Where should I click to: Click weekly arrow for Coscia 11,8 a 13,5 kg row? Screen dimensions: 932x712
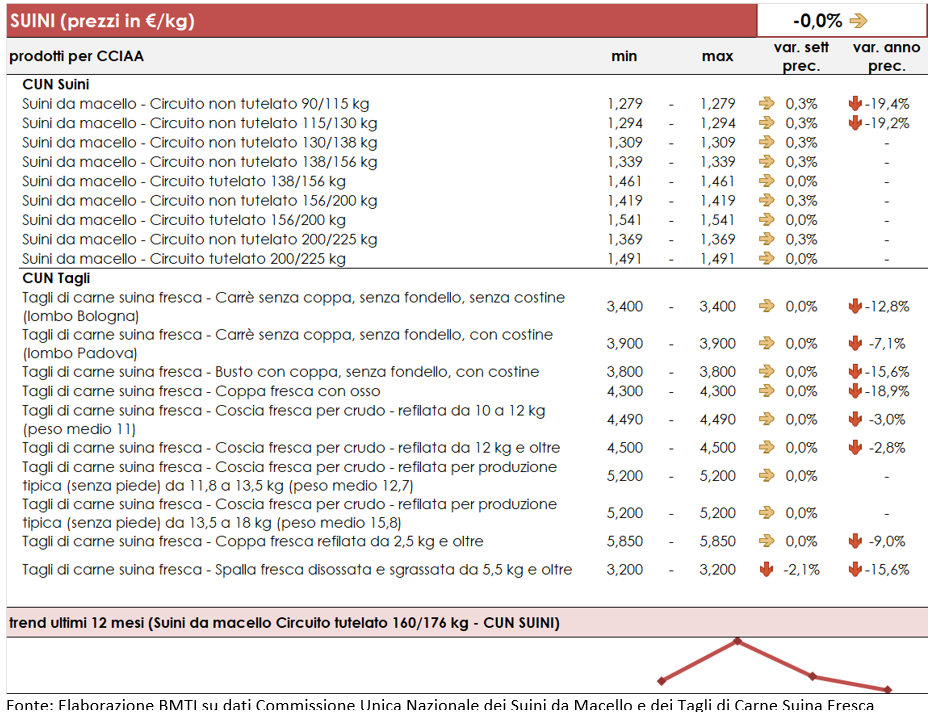[767, 475]
